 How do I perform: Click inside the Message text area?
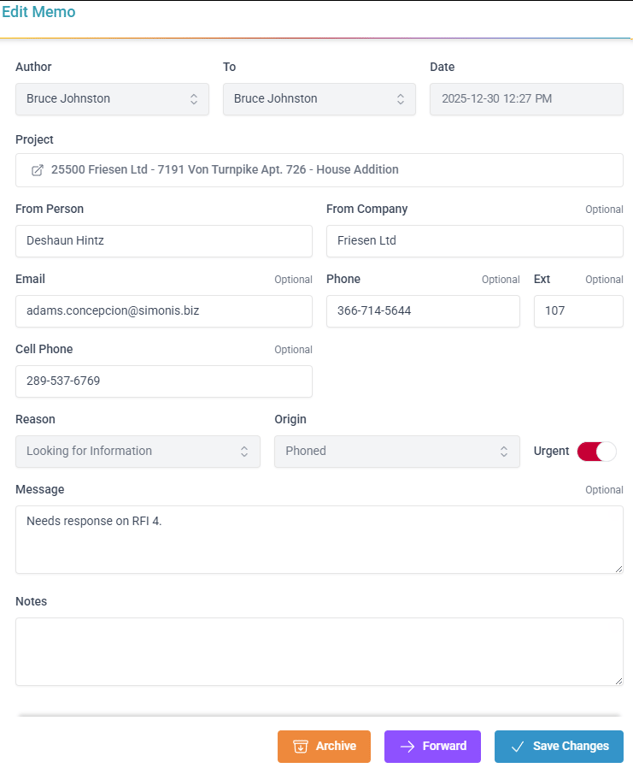[319, 540]
